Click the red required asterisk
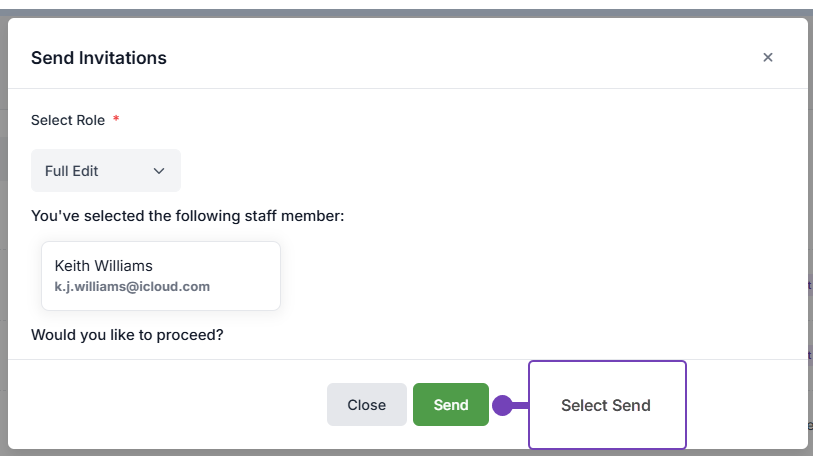This screenshot has width=813, height=456. 116,120
